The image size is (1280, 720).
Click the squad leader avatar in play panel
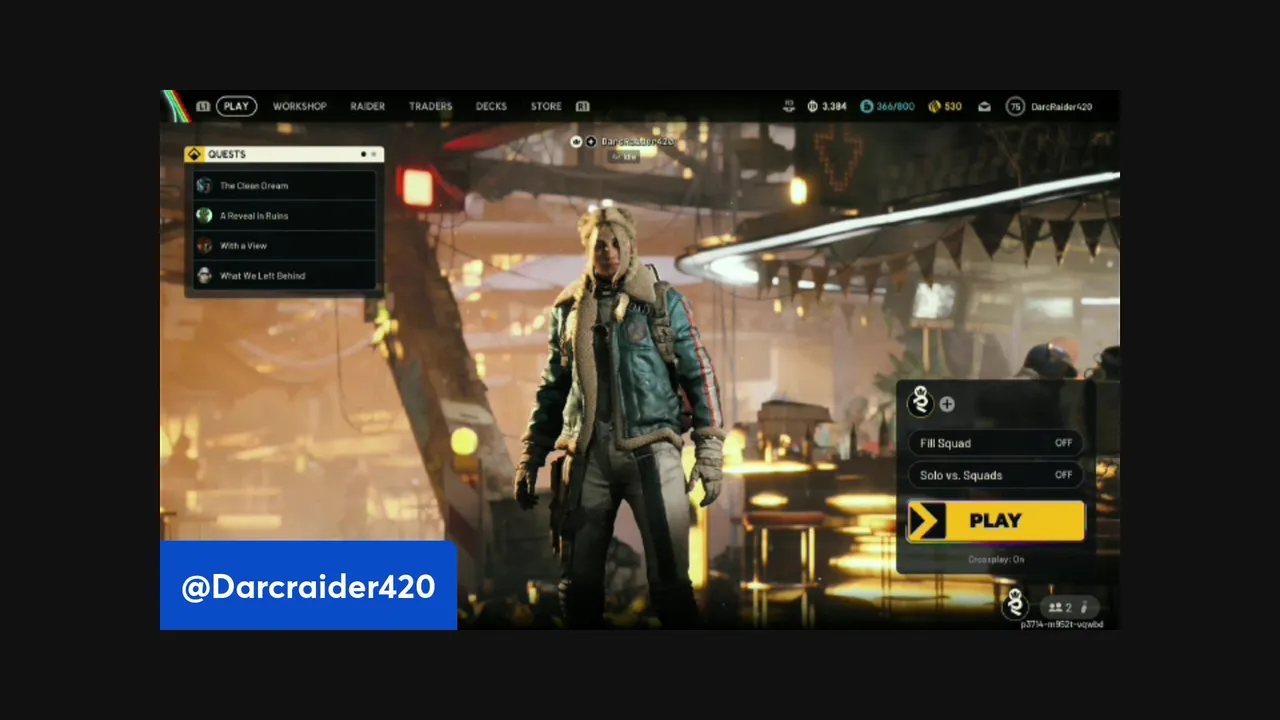click(x=920, y=402)
